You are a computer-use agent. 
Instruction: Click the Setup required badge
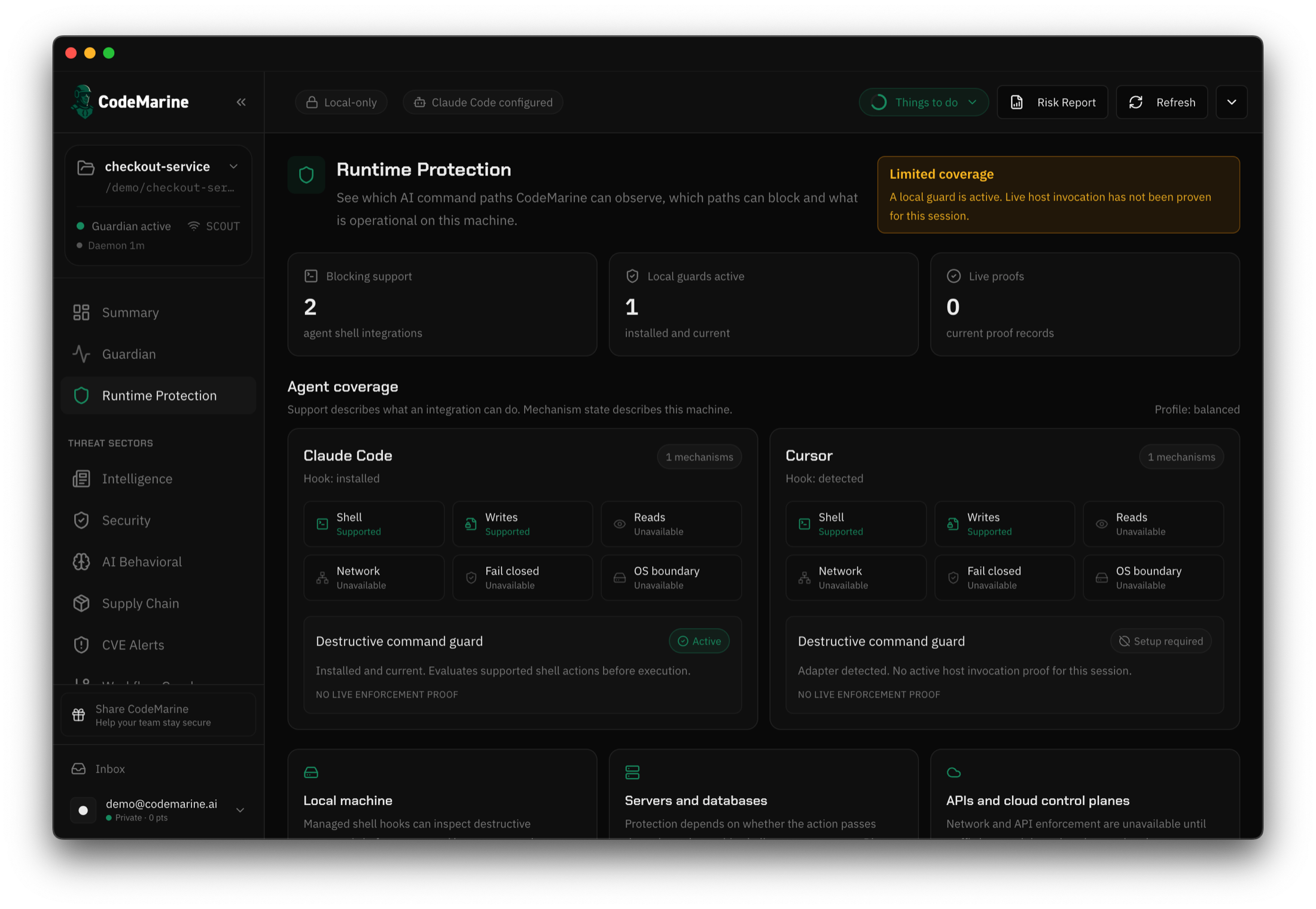click(x=1161, y=641)
